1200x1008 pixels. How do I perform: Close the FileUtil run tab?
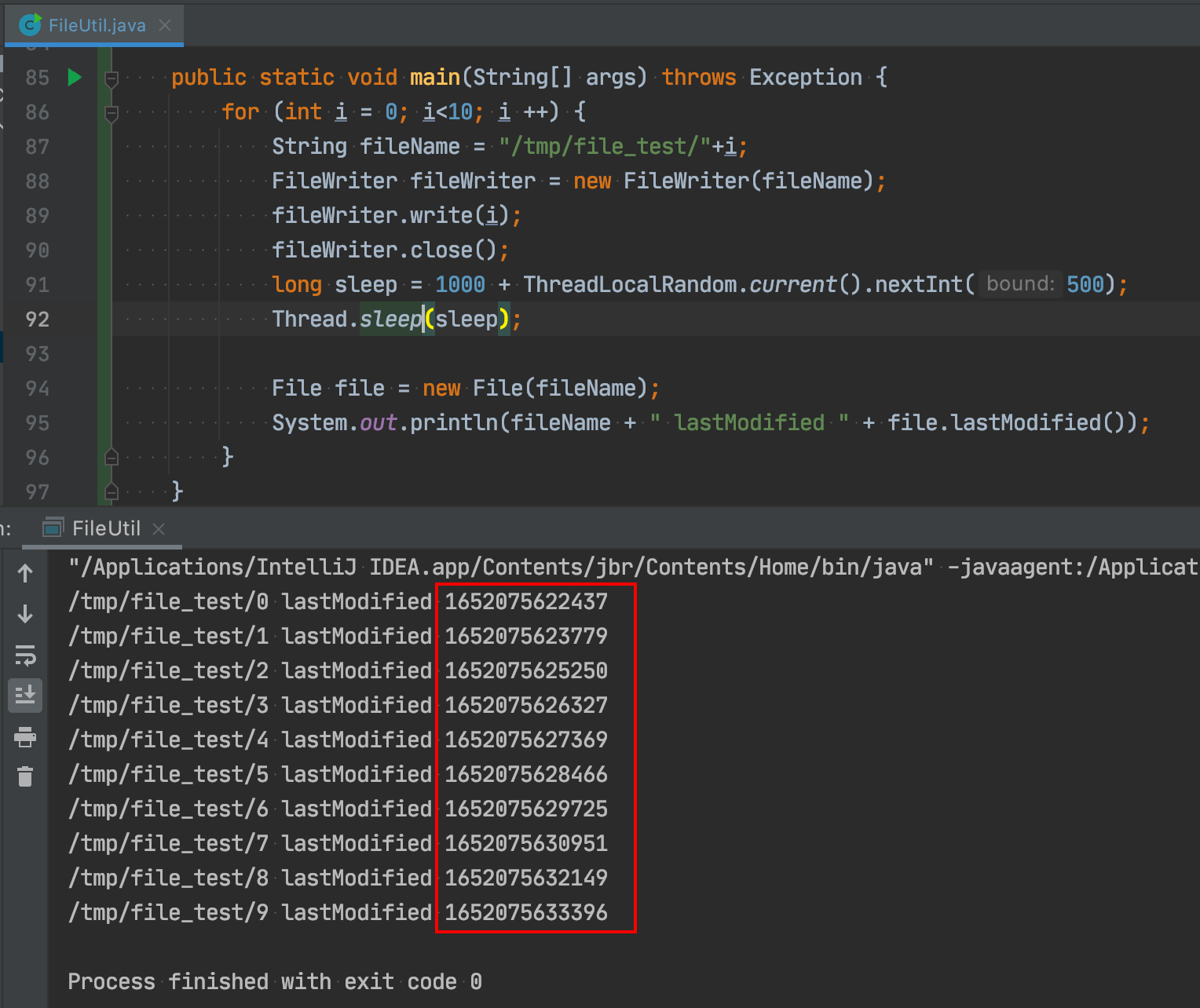point(159,529)
